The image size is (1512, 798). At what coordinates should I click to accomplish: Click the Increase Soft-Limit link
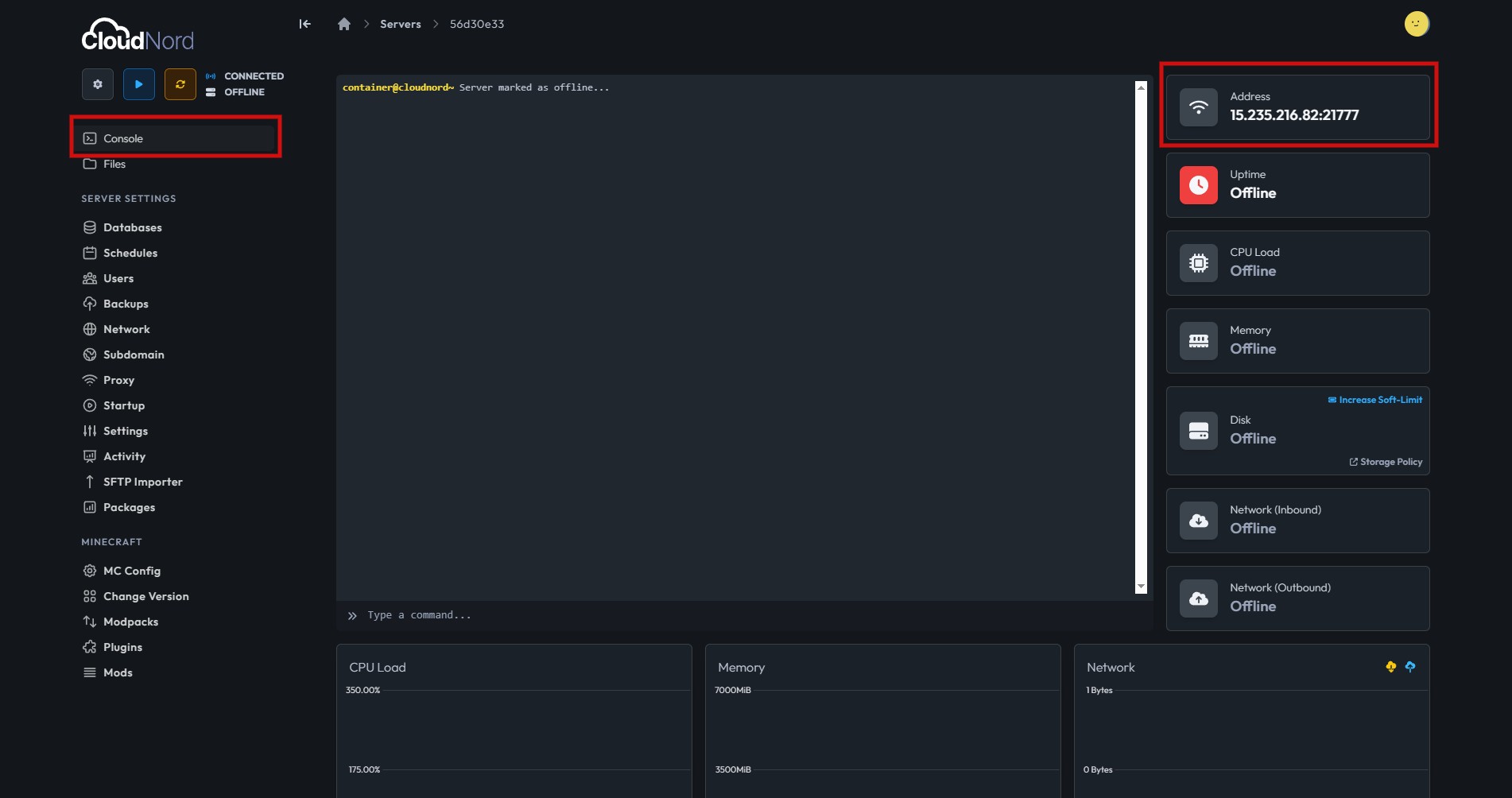pyautogui.click(x=1375, y=400)
